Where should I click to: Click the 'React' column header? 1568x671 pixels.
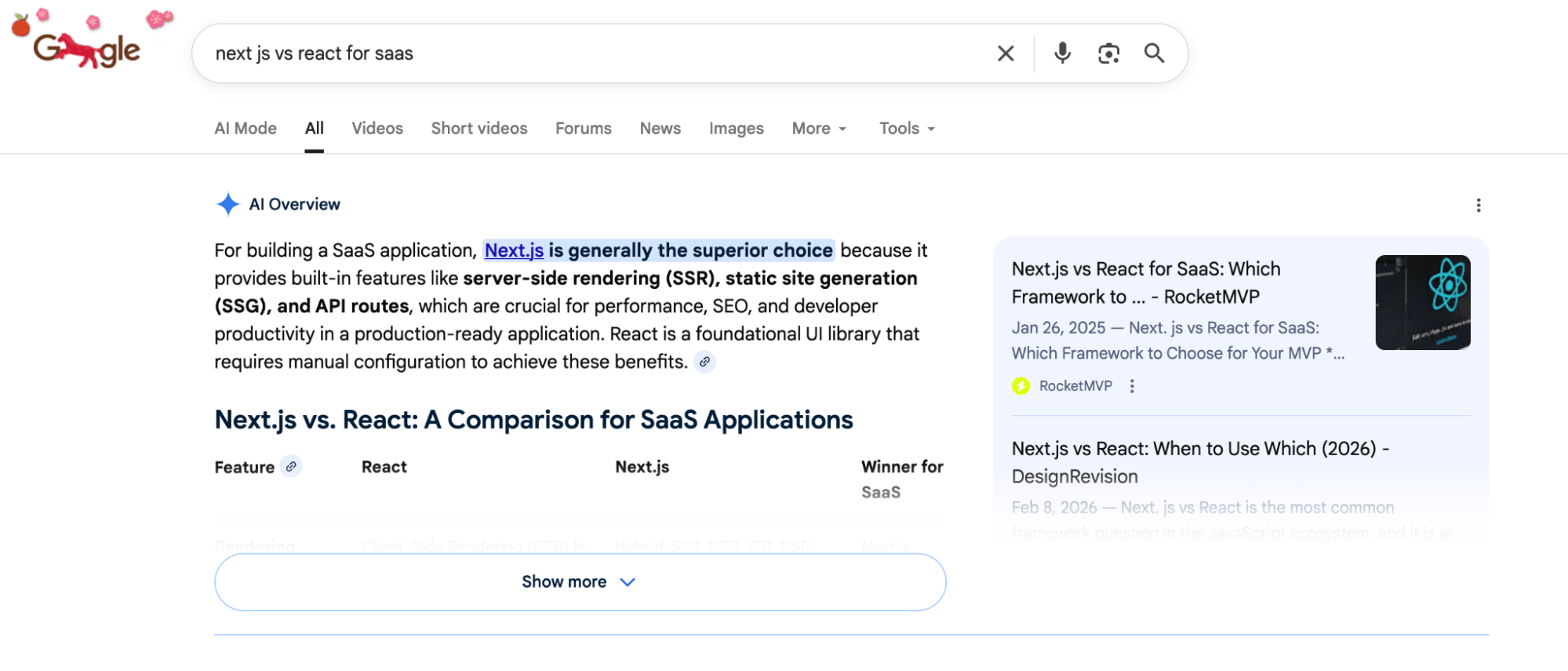pyautogui.click(x=384, y=467)
